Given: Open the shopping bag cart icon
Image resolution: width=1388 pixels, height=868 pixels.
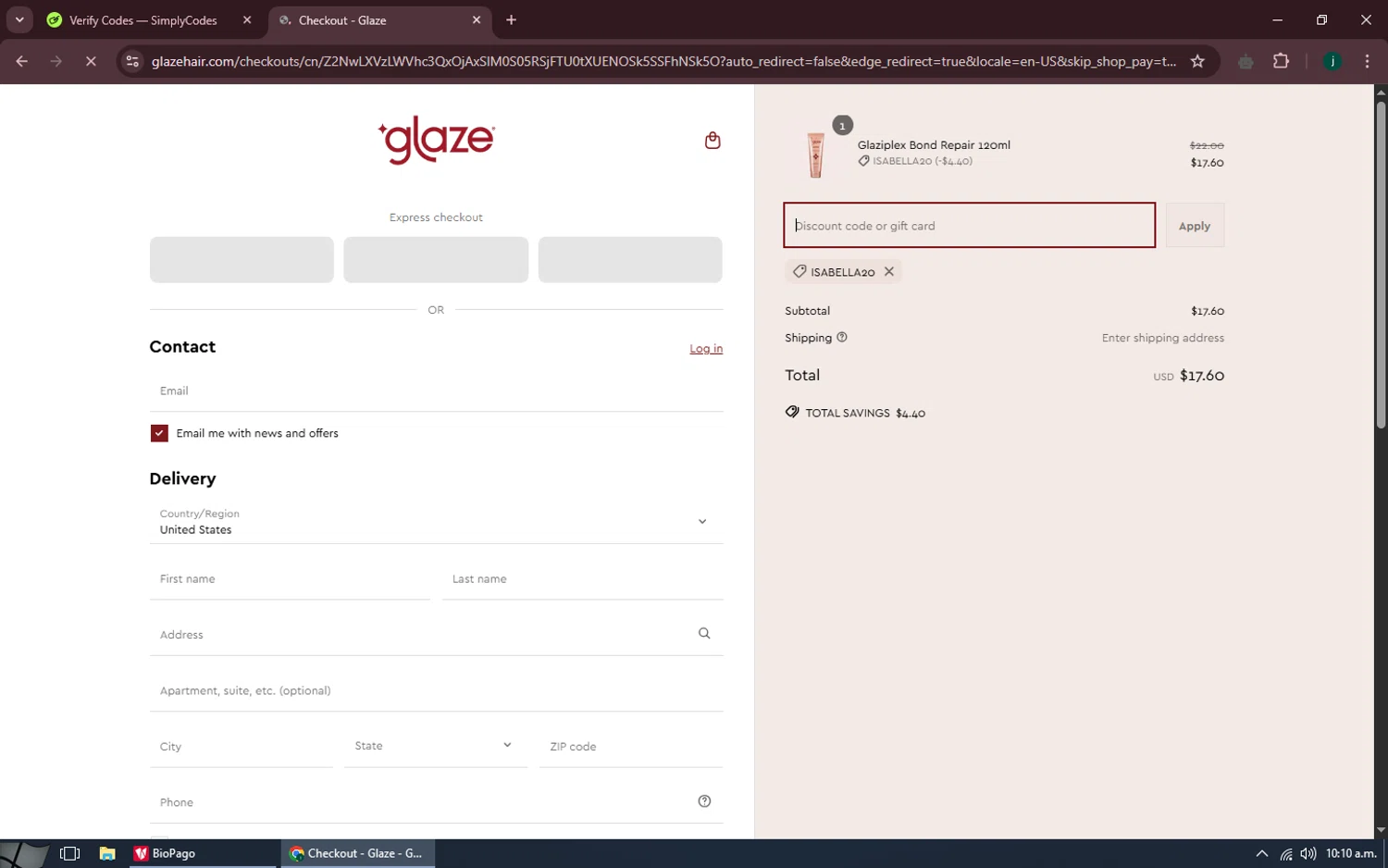Looking at the screenshot, I should (713, 141).
